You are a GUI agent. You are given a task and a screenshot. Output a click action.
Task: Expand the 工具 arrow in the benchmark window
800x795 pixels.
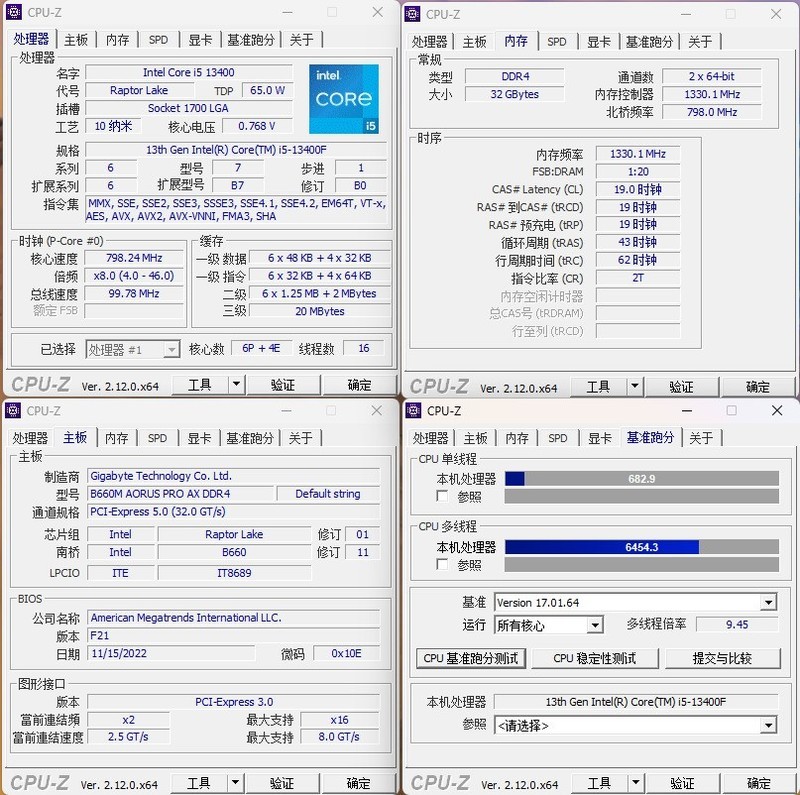[635, 782]
